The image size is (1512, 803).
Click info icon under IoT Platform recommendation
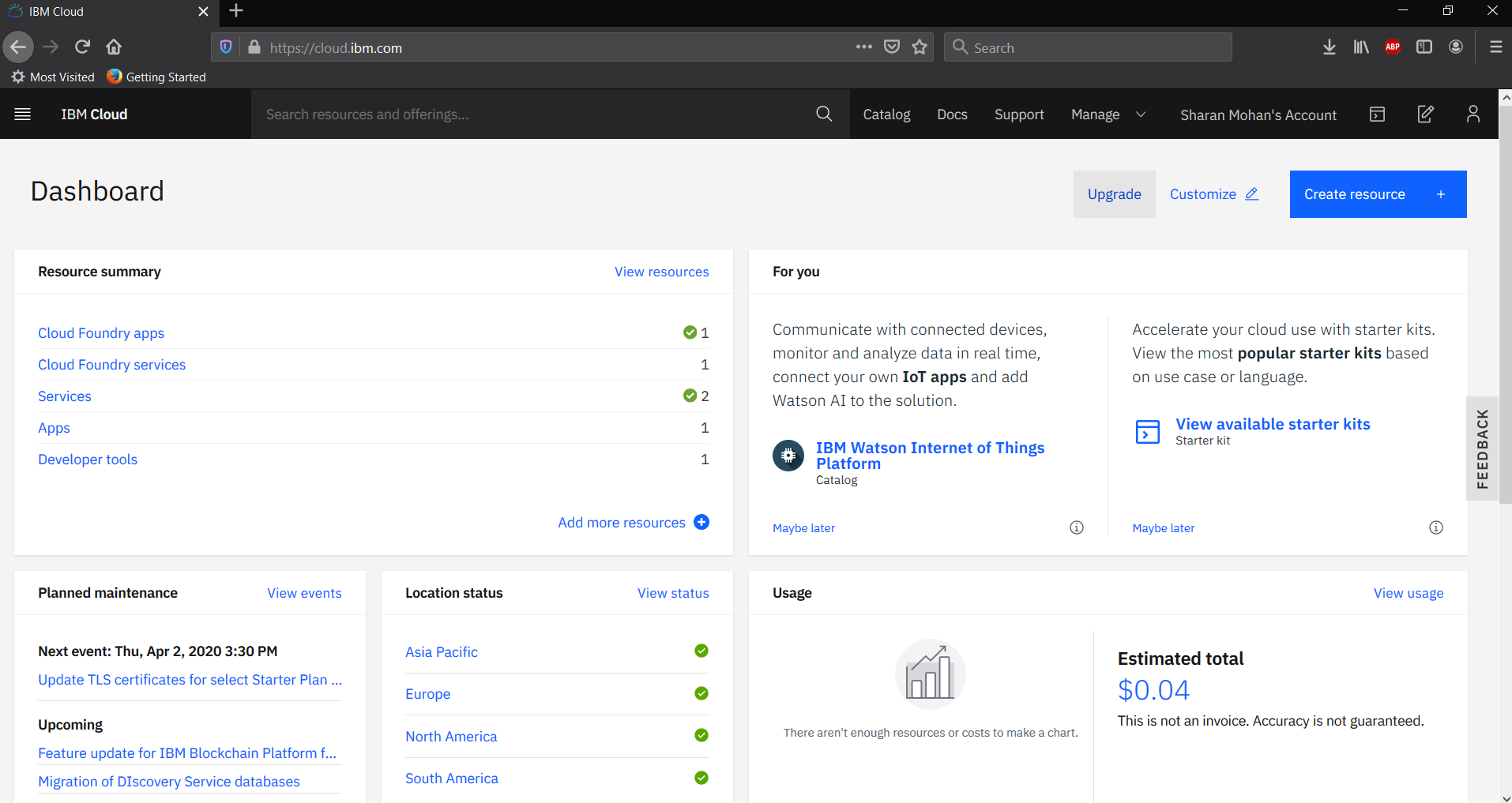1077,527
